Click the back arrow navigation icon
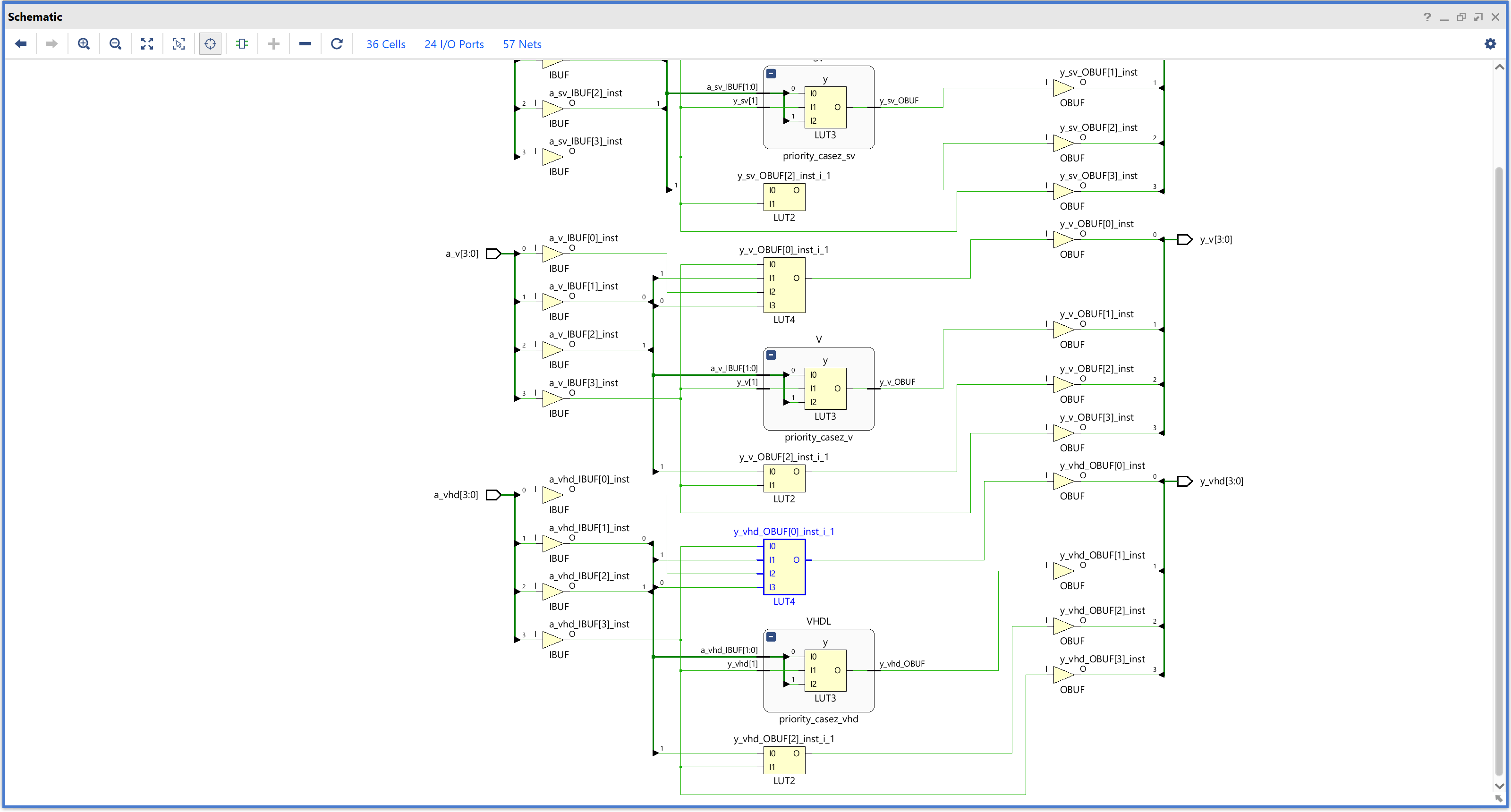 pos(21,44)
